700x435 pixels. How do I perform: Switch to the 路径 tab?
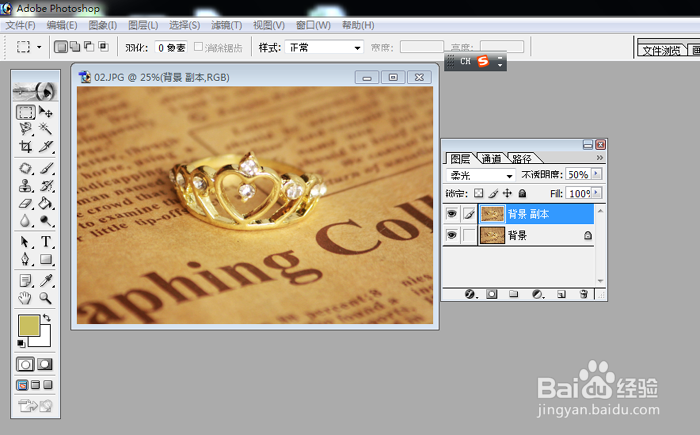521,159
